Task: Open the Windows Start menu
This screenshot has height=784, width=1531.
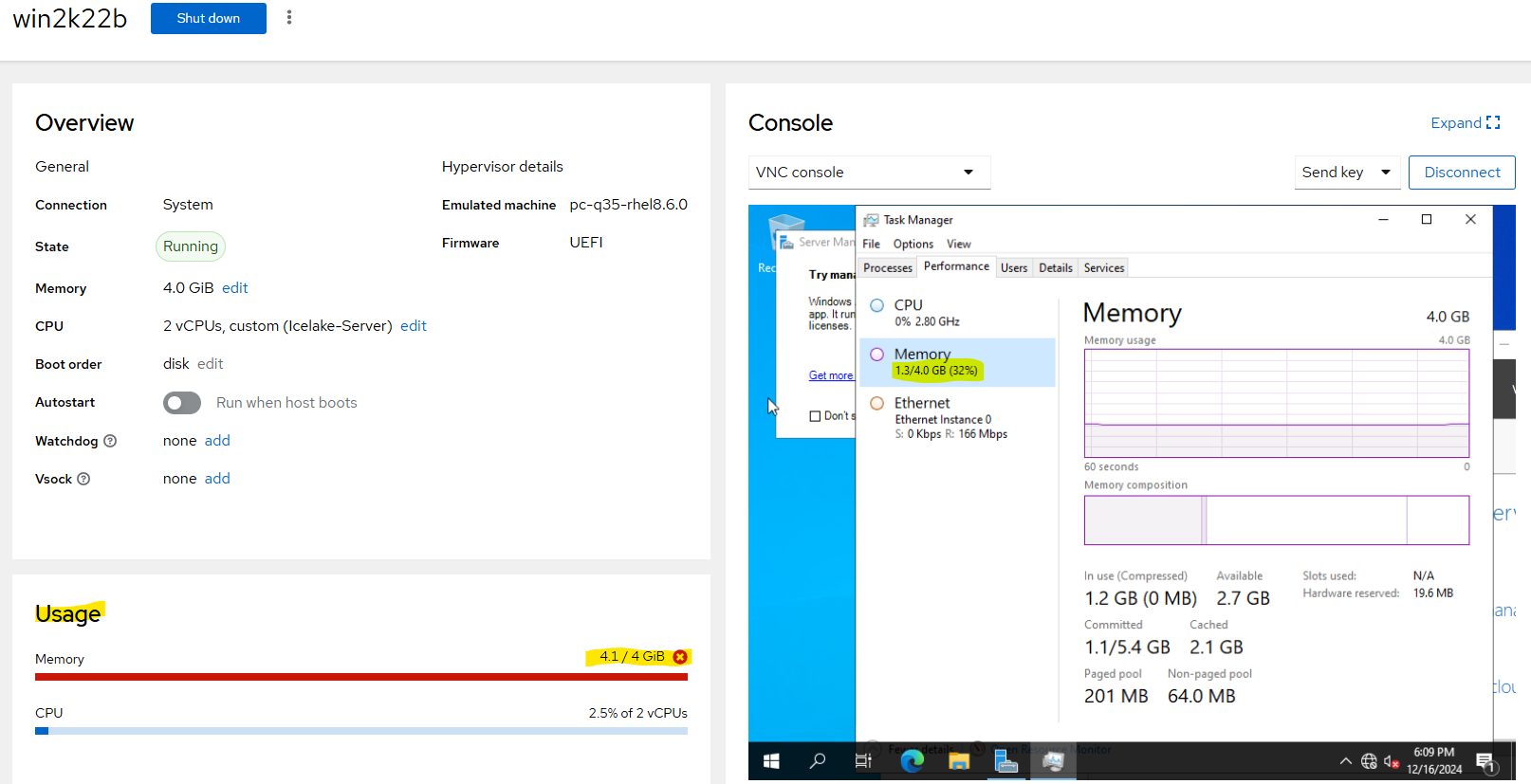Action: [x=771, y=761]
